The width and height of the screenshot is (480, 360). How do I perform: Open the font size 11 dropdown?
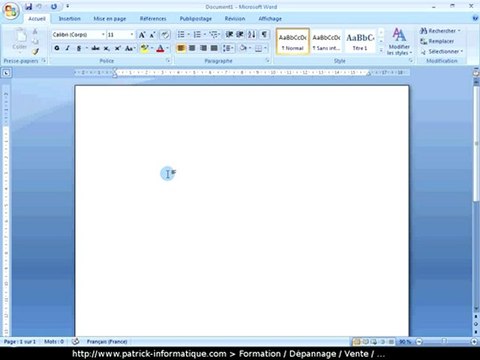pyautogui.click(x=132, y=35)
